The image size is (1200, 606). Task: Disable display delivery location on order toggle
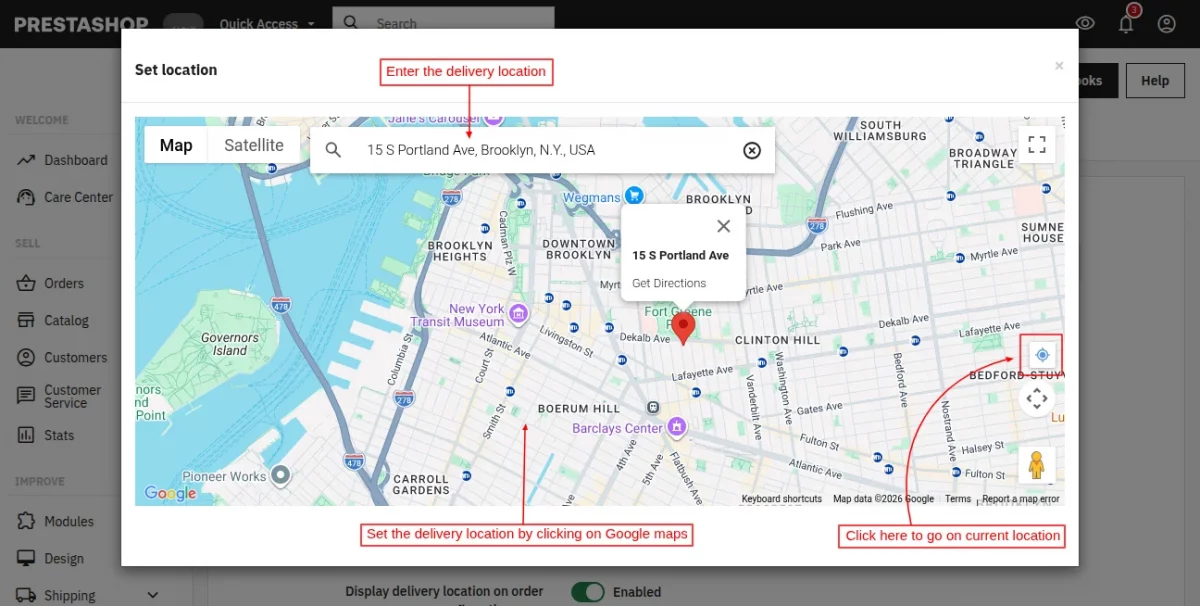[588, 592]
